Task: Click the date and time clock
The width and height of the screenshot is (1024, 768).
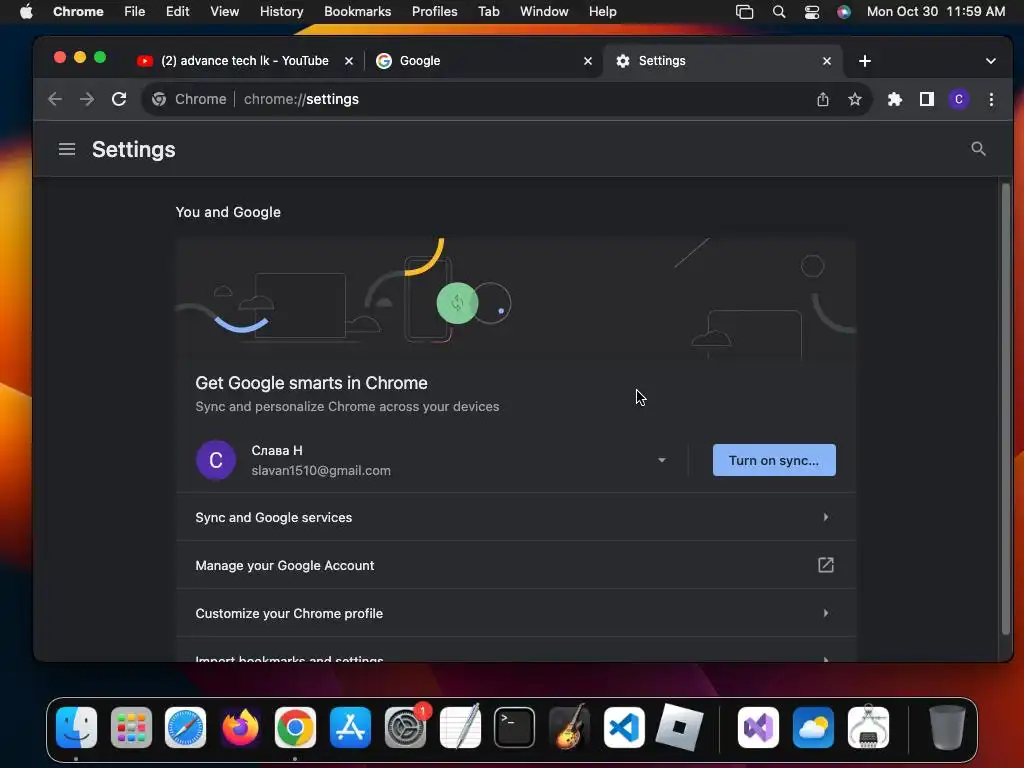Action: (936, 12)
